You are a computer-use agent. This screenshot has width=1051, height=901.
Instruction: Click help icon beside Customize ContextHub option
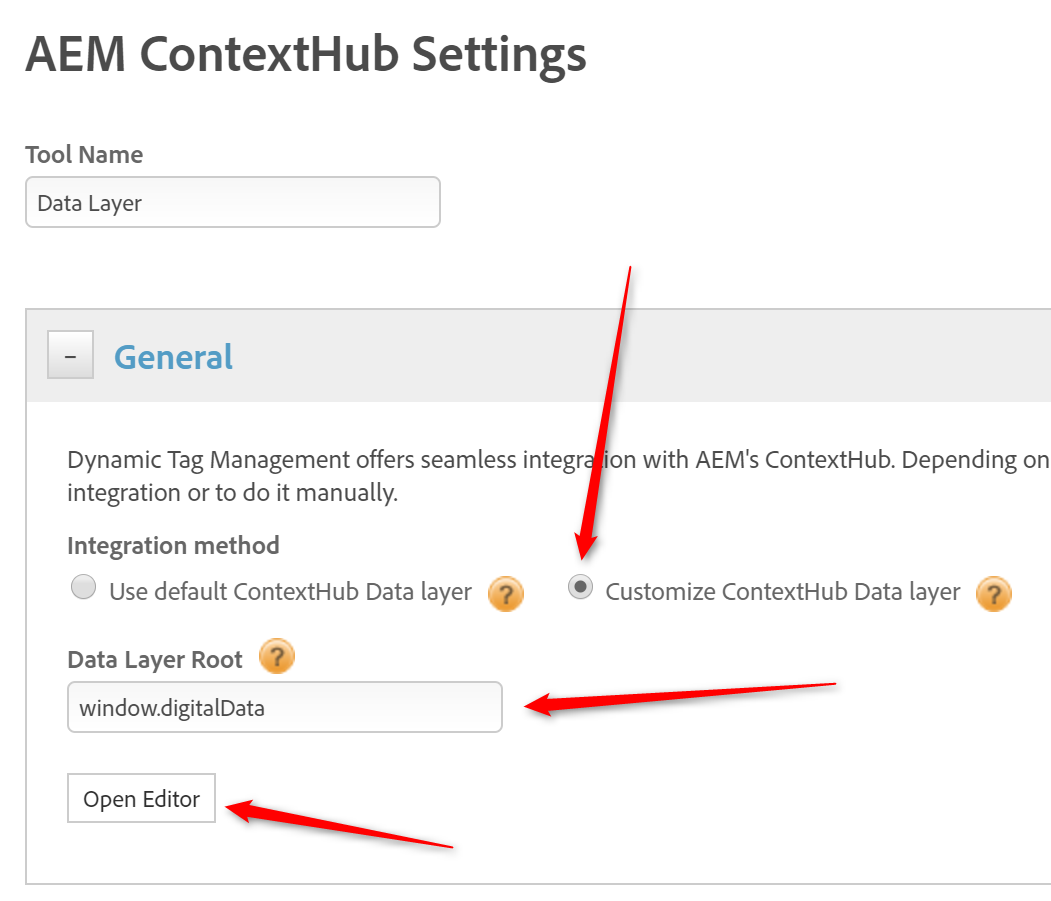pyautogui.click(x=994, y=594)
